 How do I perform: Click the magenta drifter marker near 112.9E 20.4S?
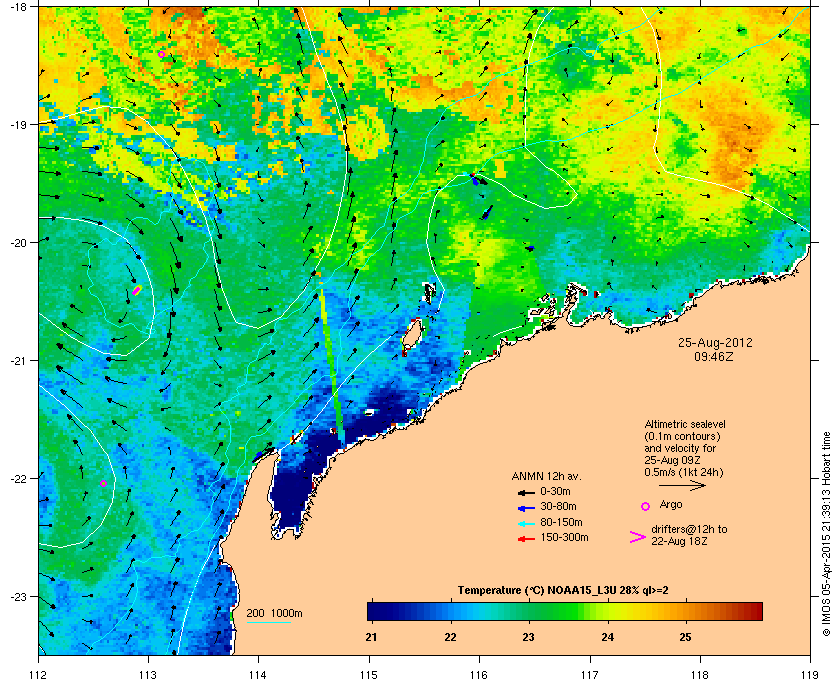[x=137, y=290]
